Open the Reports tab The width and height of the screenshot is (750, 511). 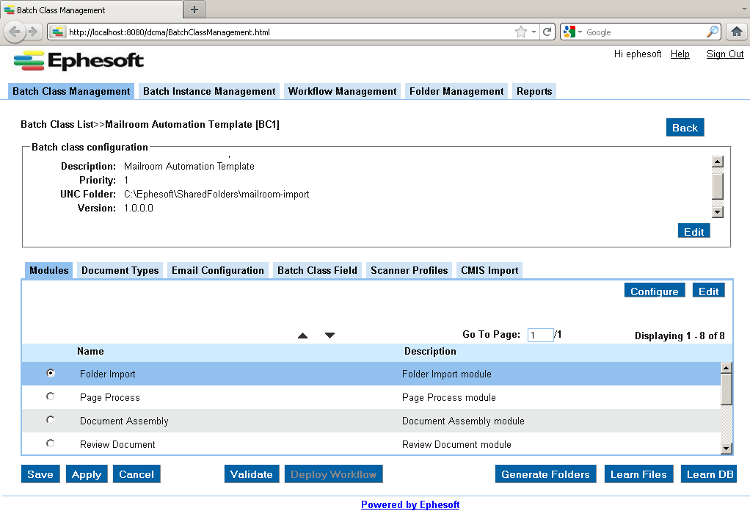click(534, 91)
